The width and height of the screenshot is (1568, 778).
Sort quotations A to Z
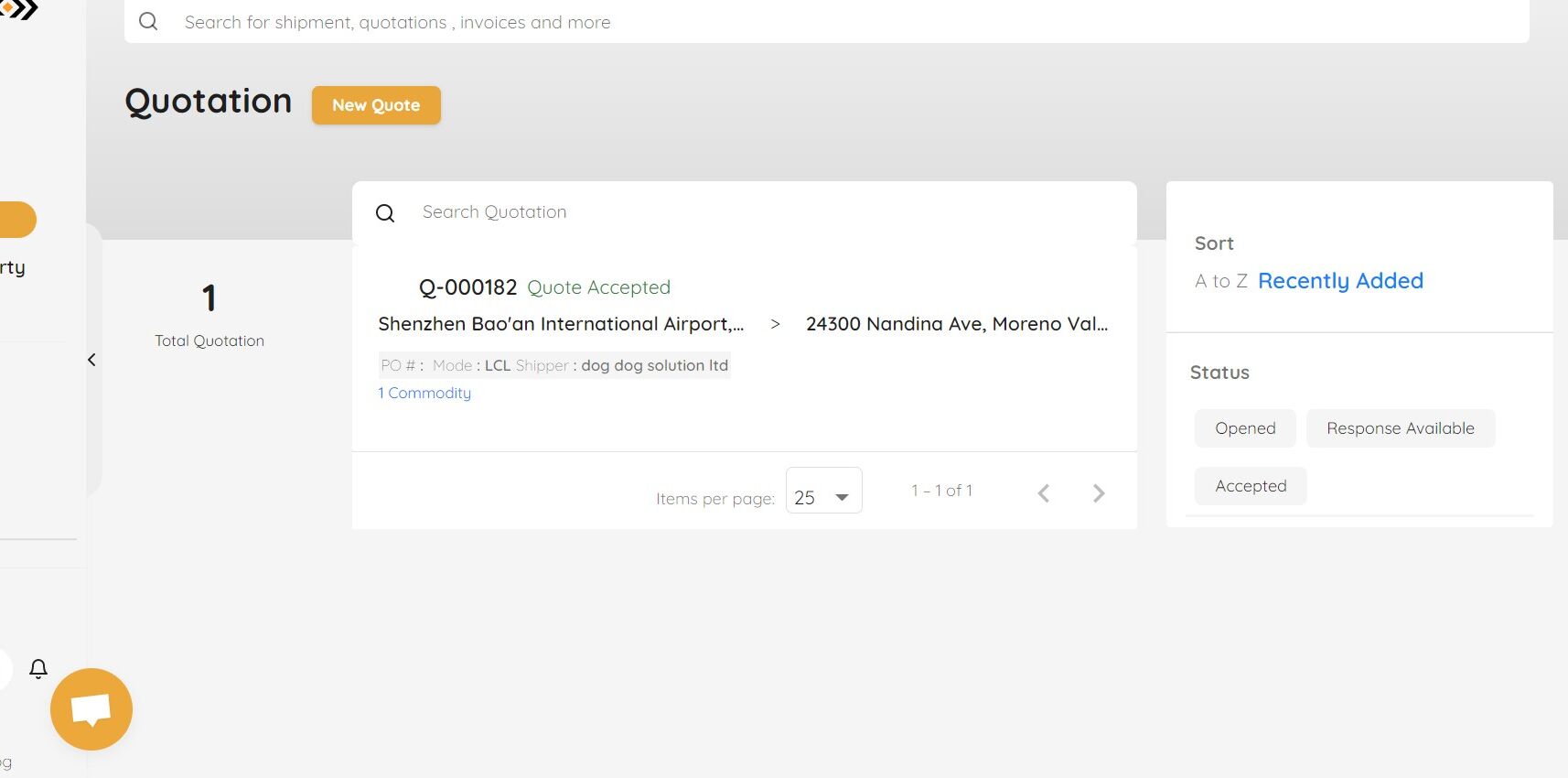1221,281
